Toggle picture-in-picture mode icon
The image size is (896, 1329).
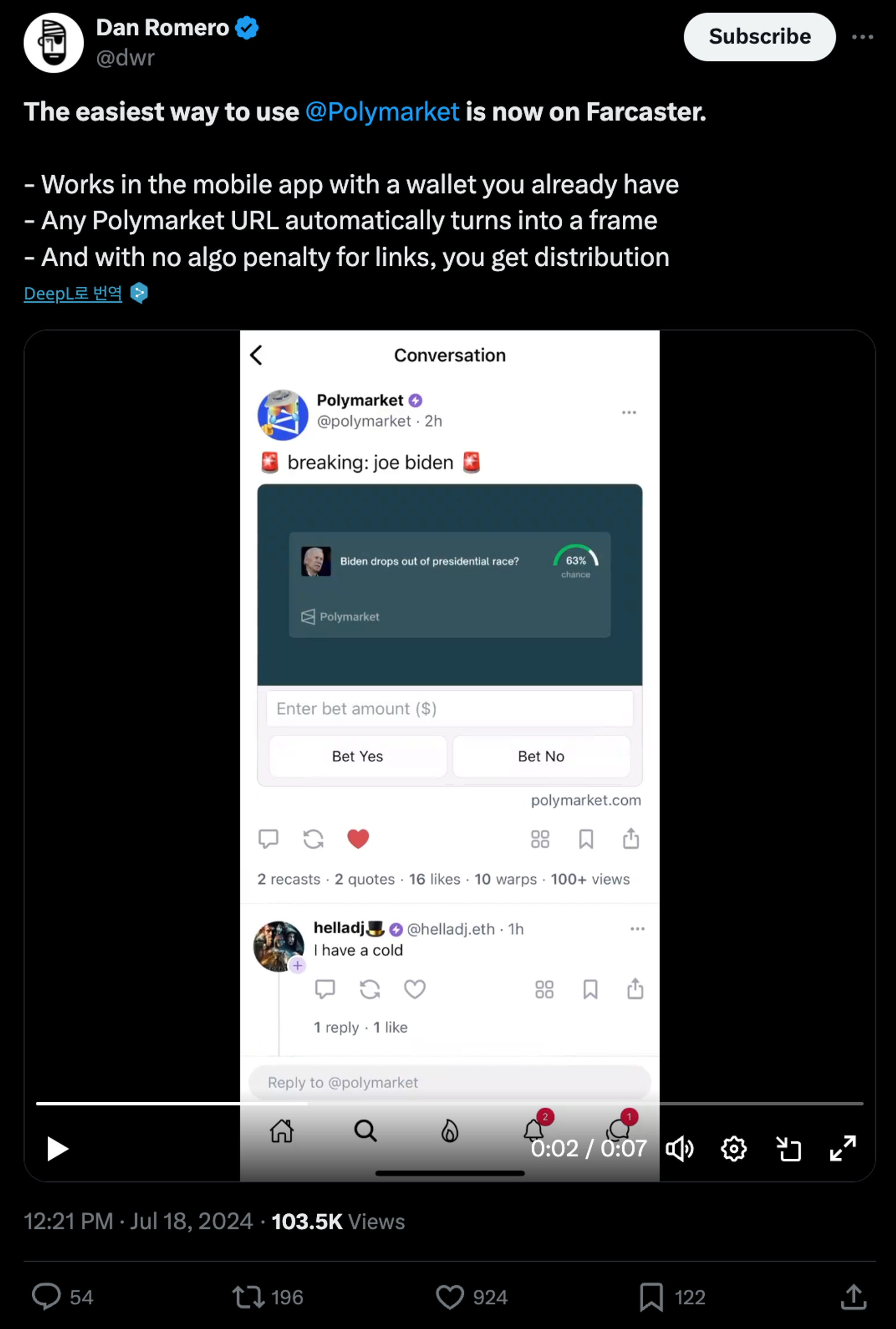click(788, 1148)
